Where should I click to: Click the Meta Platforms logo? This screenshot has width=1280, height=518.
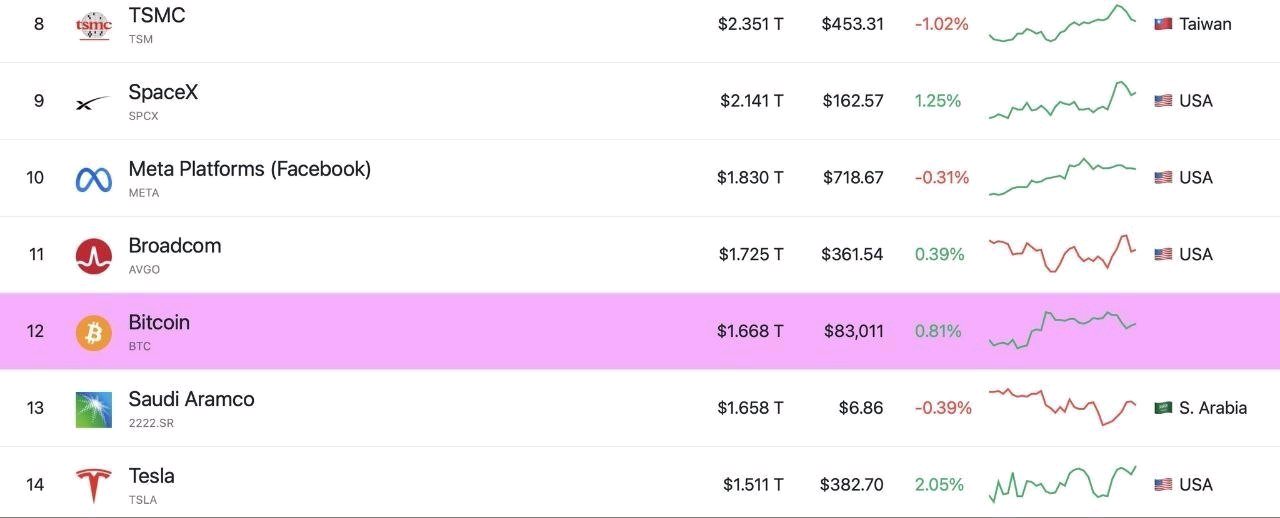tap(94, 179)
